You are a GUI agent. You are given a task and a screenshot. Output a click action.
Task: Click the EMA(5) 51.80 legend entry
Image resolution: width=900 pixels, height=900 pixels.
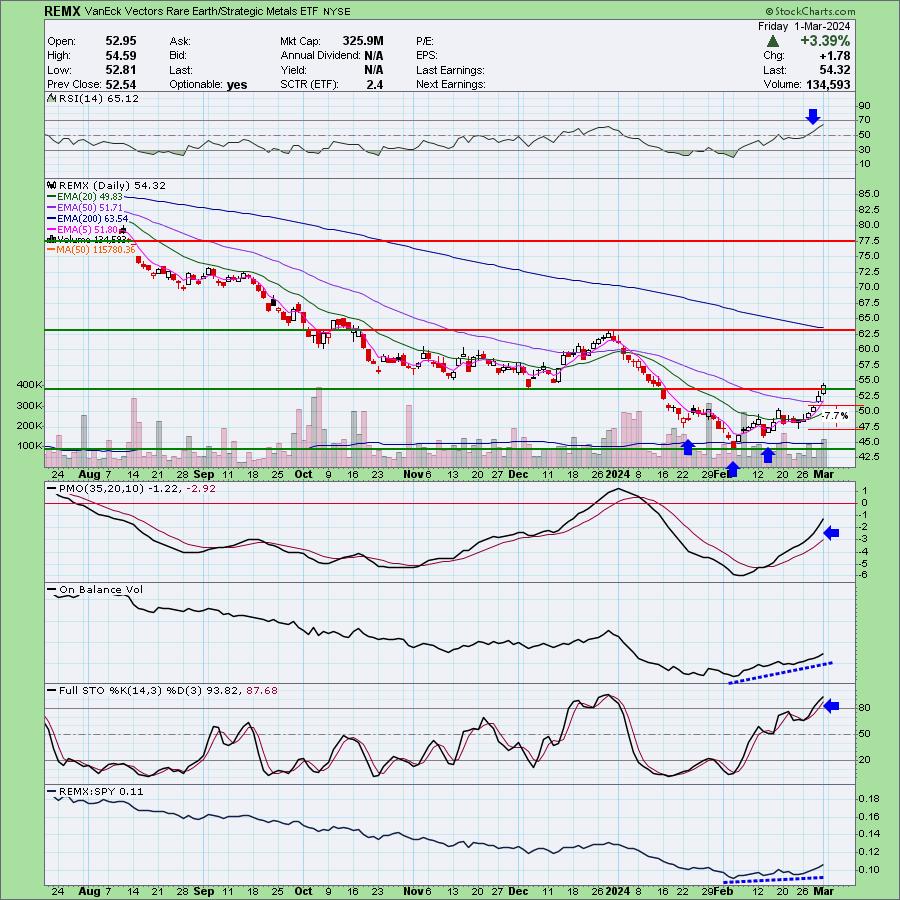point(88,230)
